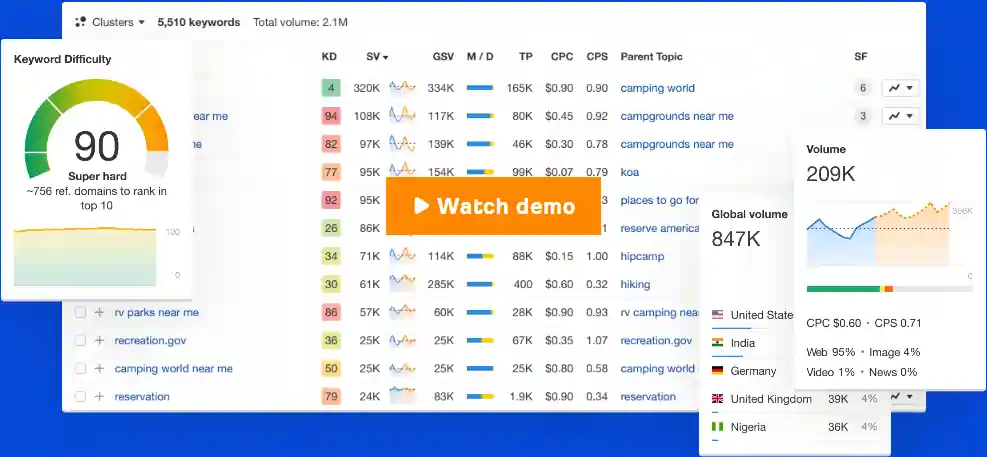Click the Watch demo button

(493, 206)
